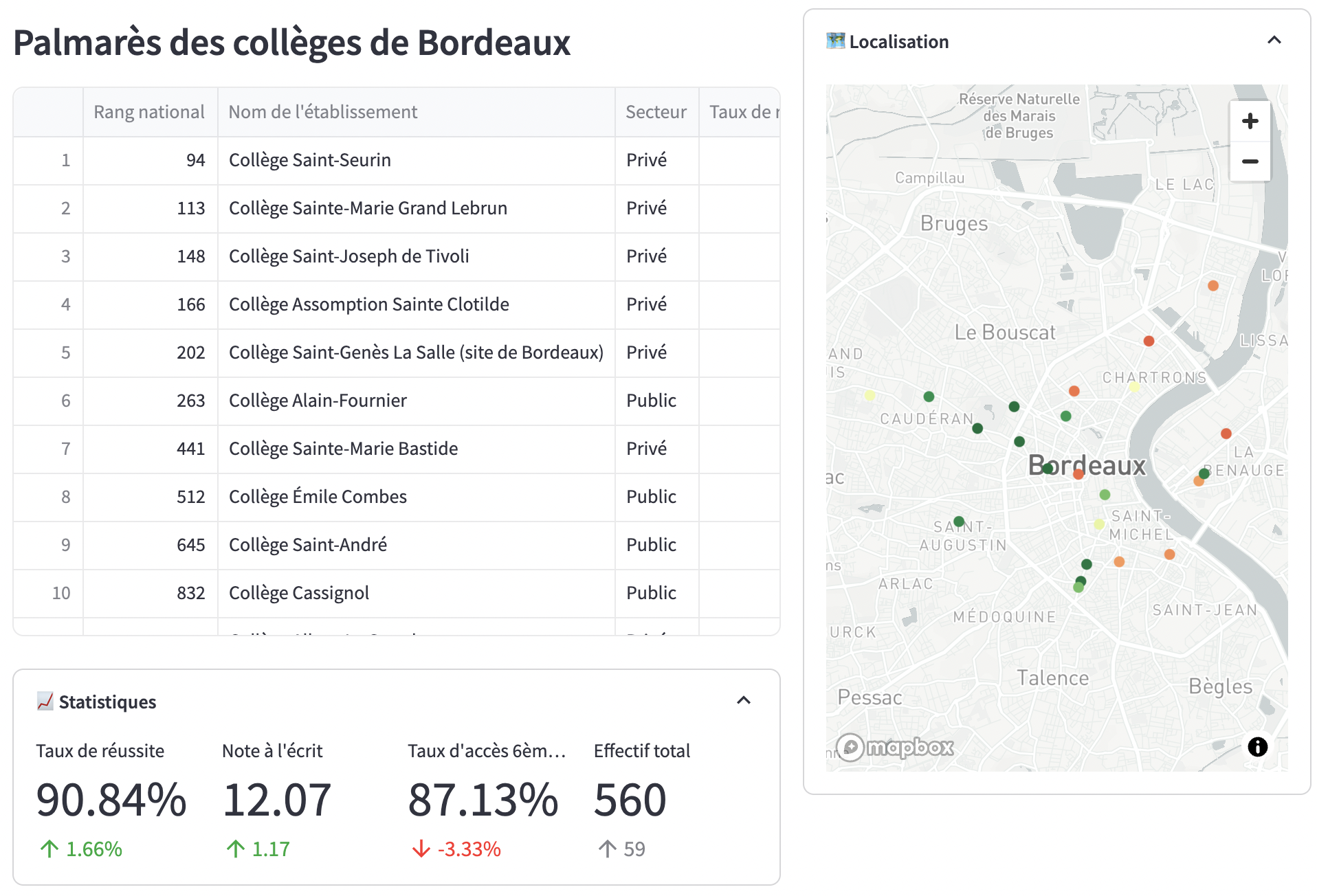Screen dimensions: 1317x896
Task: Click the Bègles label on map
Action: 1220,686
